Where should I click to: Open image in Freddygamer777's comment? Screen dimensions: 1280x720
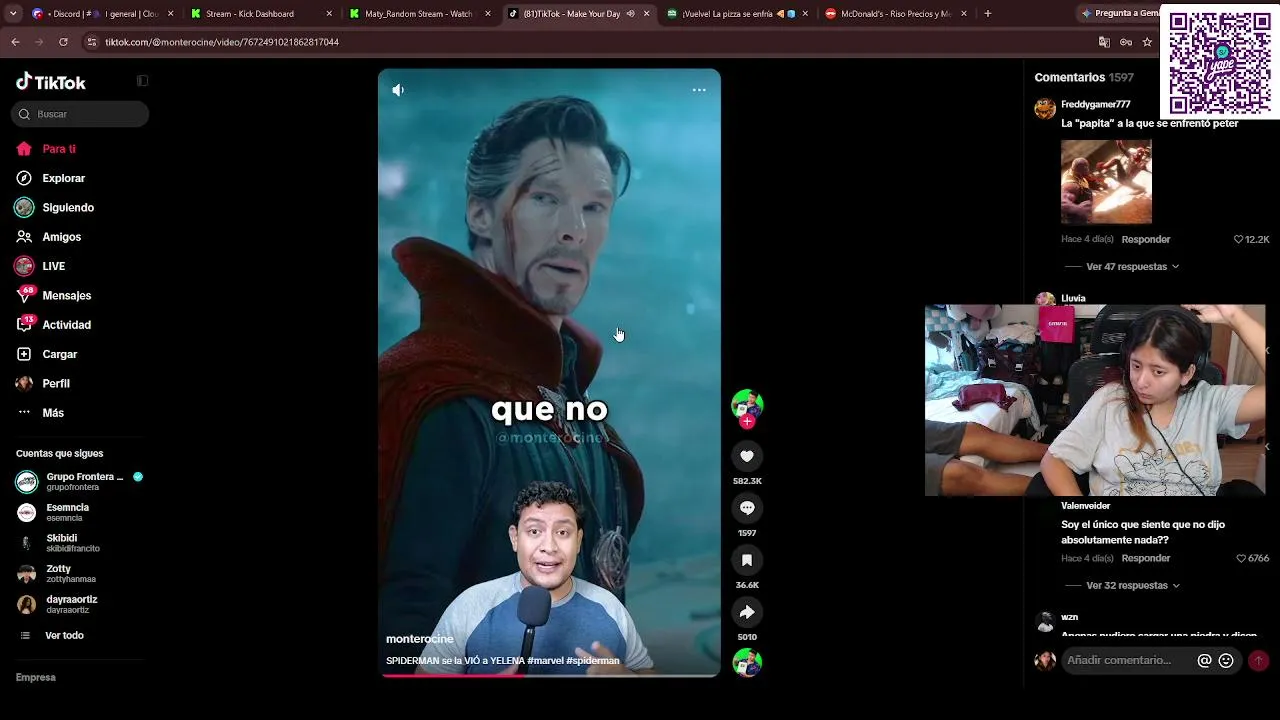tap(1106, 182)
